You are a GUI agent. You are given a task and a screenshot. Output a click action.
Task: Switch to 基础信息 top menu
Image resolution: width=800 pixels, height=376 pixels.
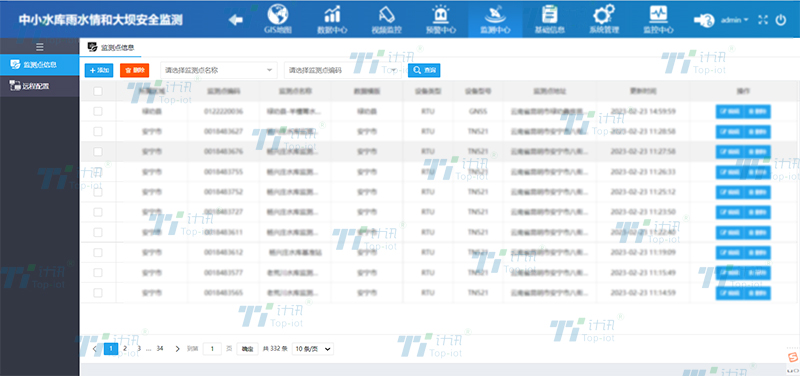coord(549,18)
